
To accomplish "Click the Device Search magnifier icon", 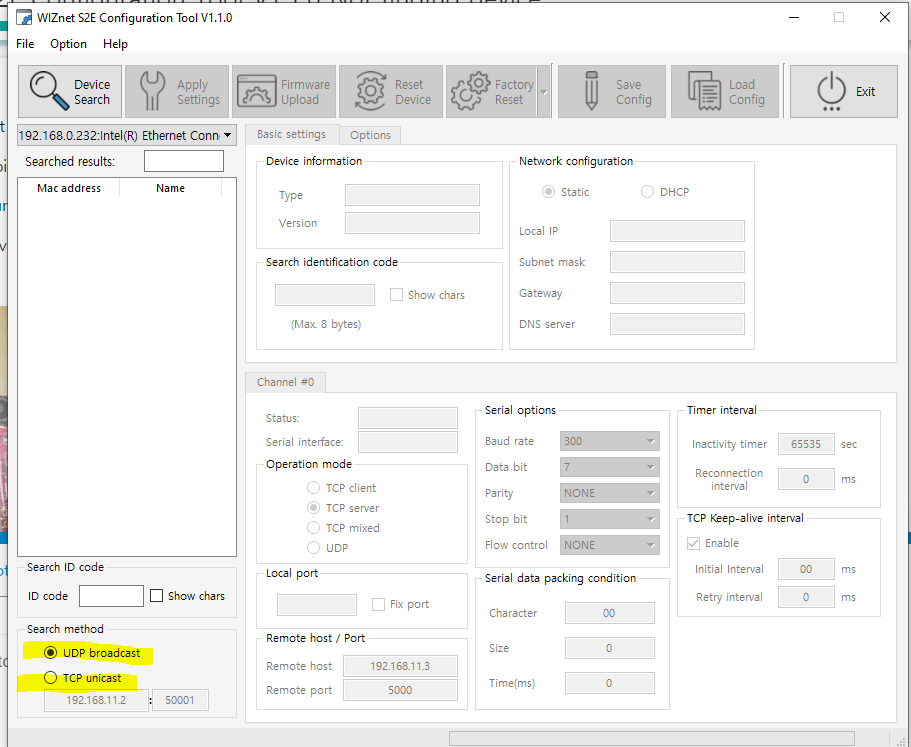I will pos(49,91).
